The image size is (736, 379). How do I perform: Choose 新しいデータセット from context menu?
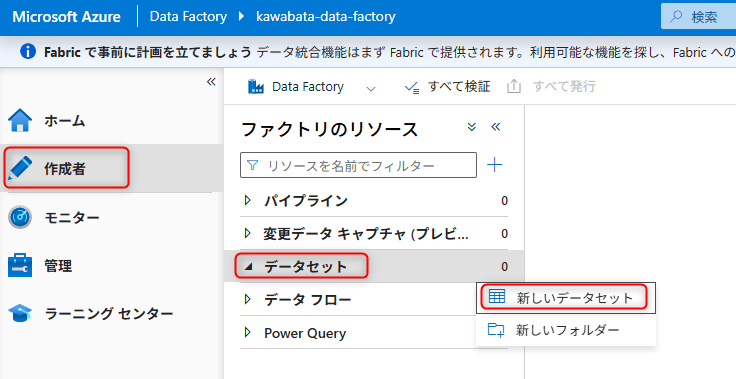tap(566, 298)
